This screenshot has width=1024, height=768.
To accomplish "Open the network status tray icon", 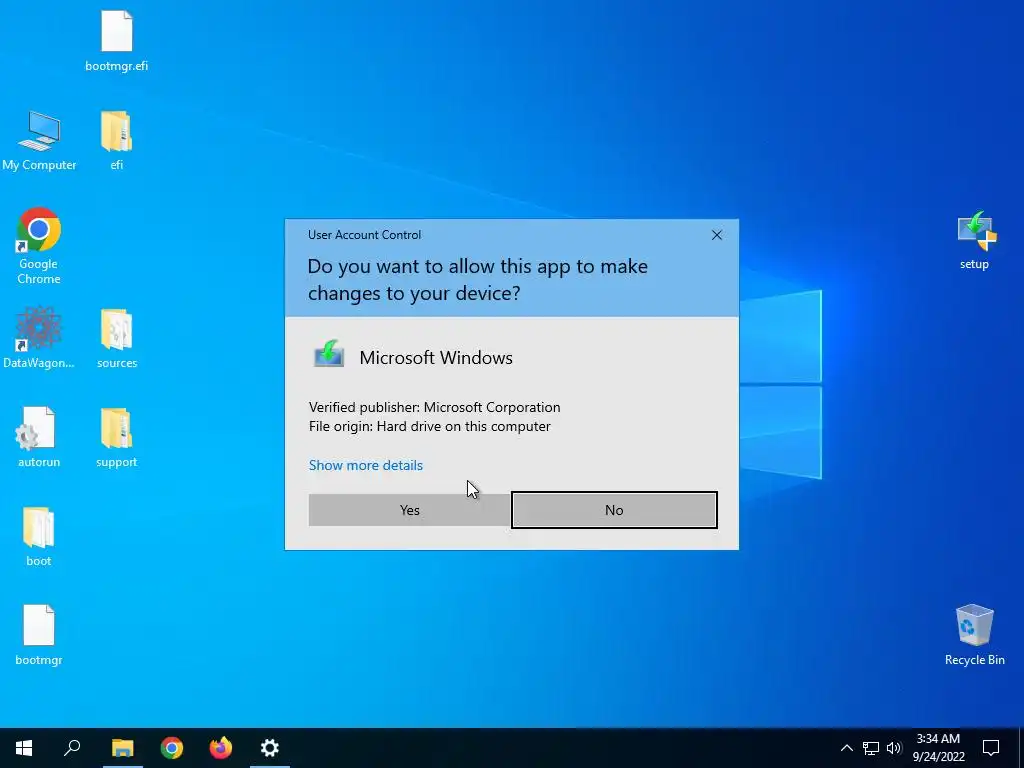I will point(871,748).
